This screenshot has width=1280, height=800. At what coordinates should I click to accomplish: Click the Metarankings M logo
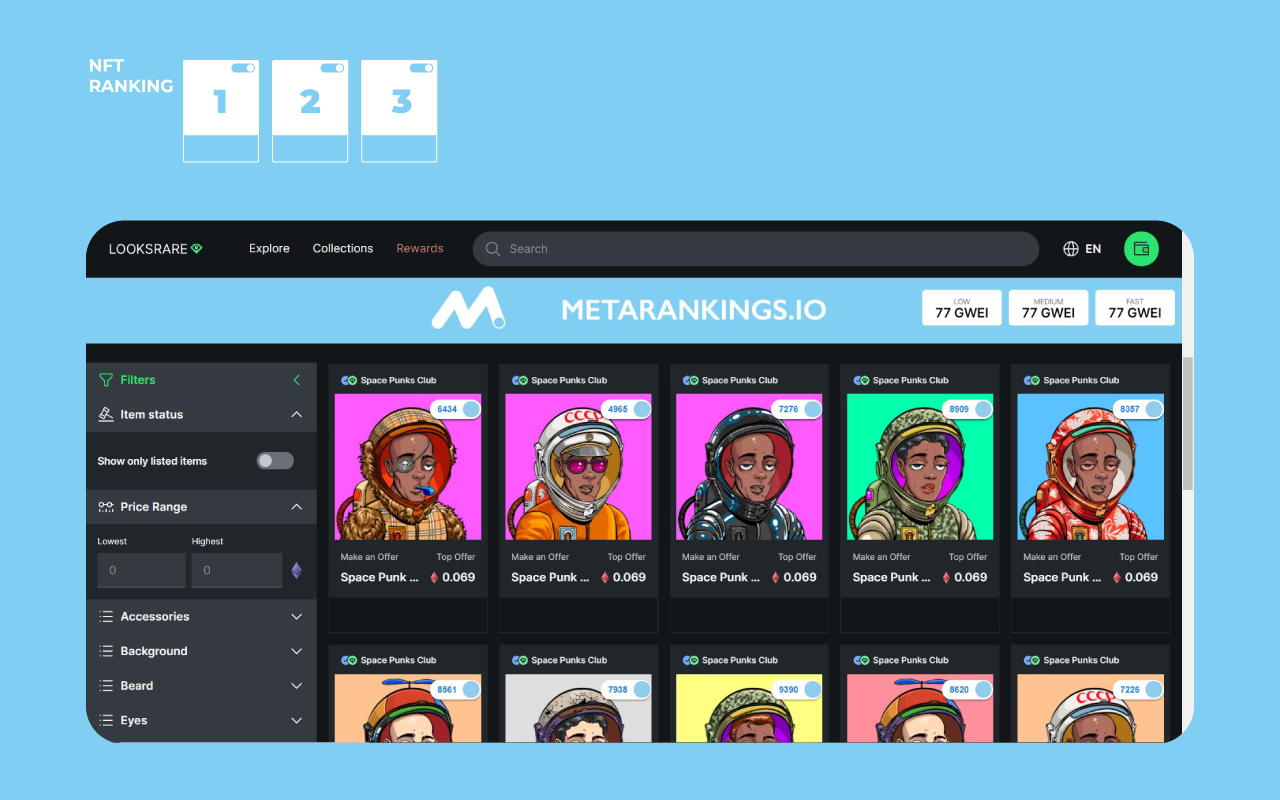point(468,309)
